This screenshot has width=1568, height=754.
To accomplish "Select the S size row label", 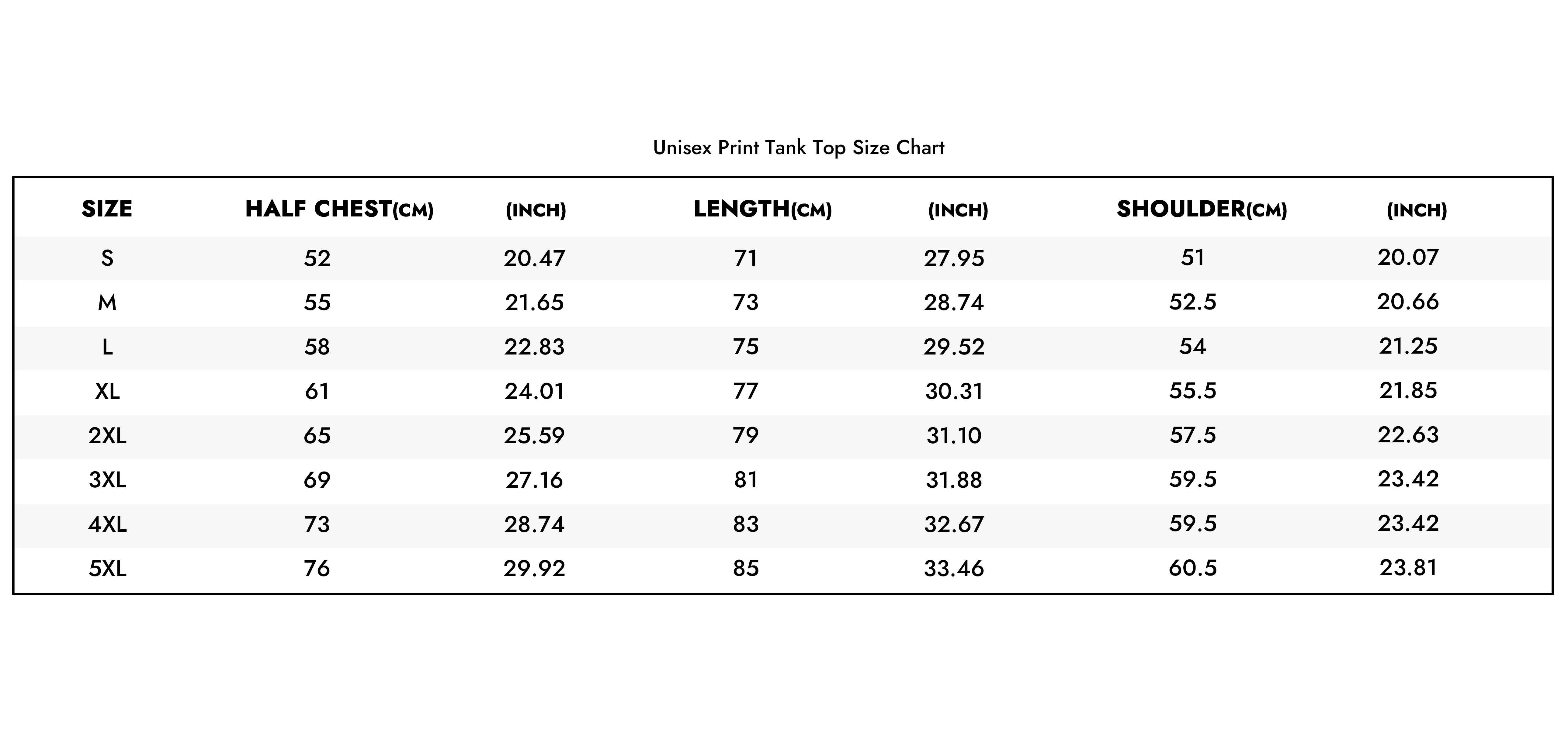I will pyautogui.click(x=107, y=258).
